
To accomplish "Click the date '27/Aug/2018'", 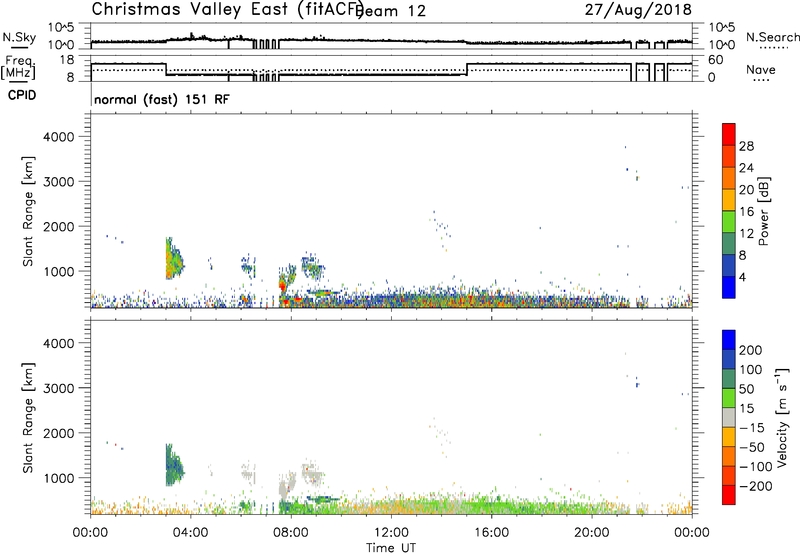I will 638,9.
